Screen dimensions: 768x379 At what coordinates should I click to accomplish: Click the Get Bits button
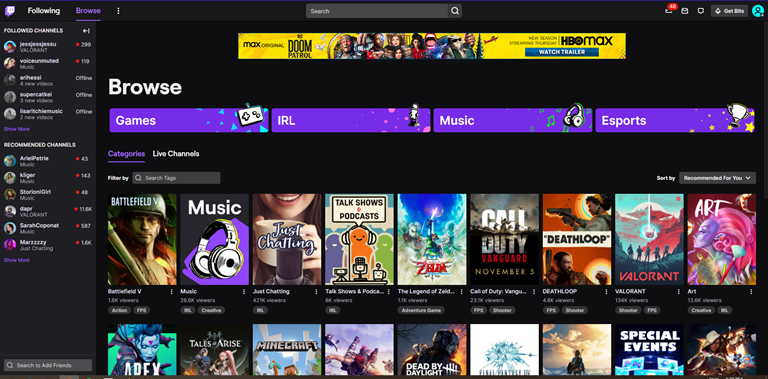tap(729, 11)
